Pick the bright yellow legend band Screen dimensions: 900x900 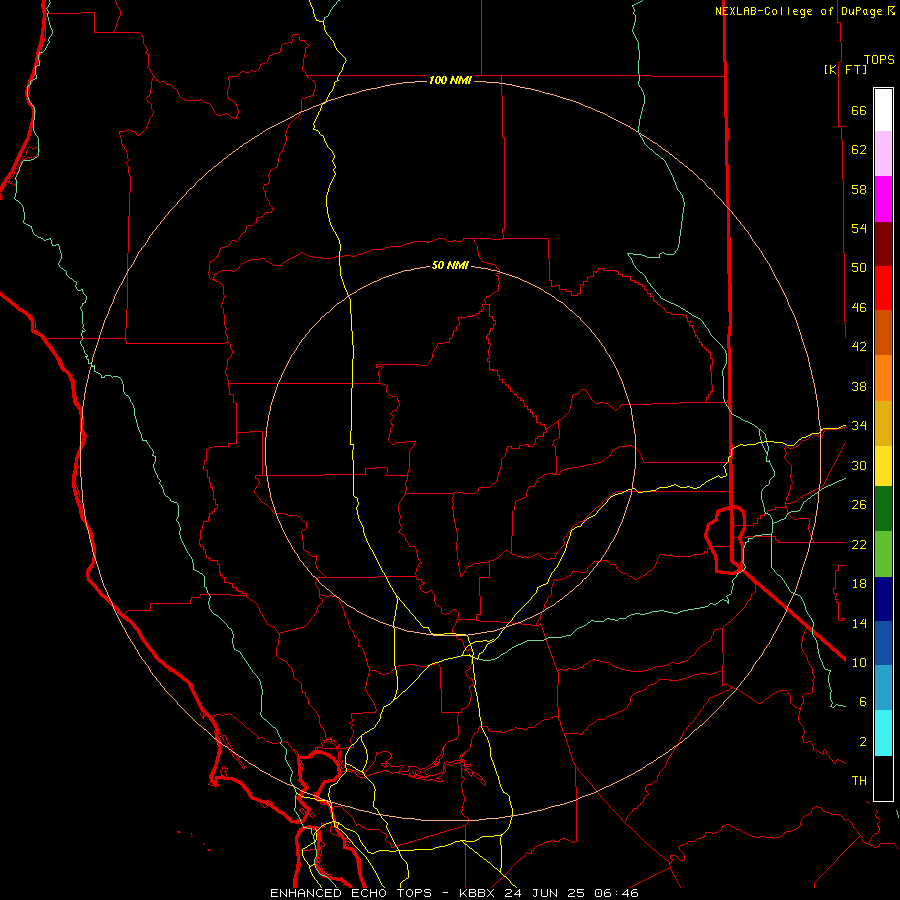(883, 466)
